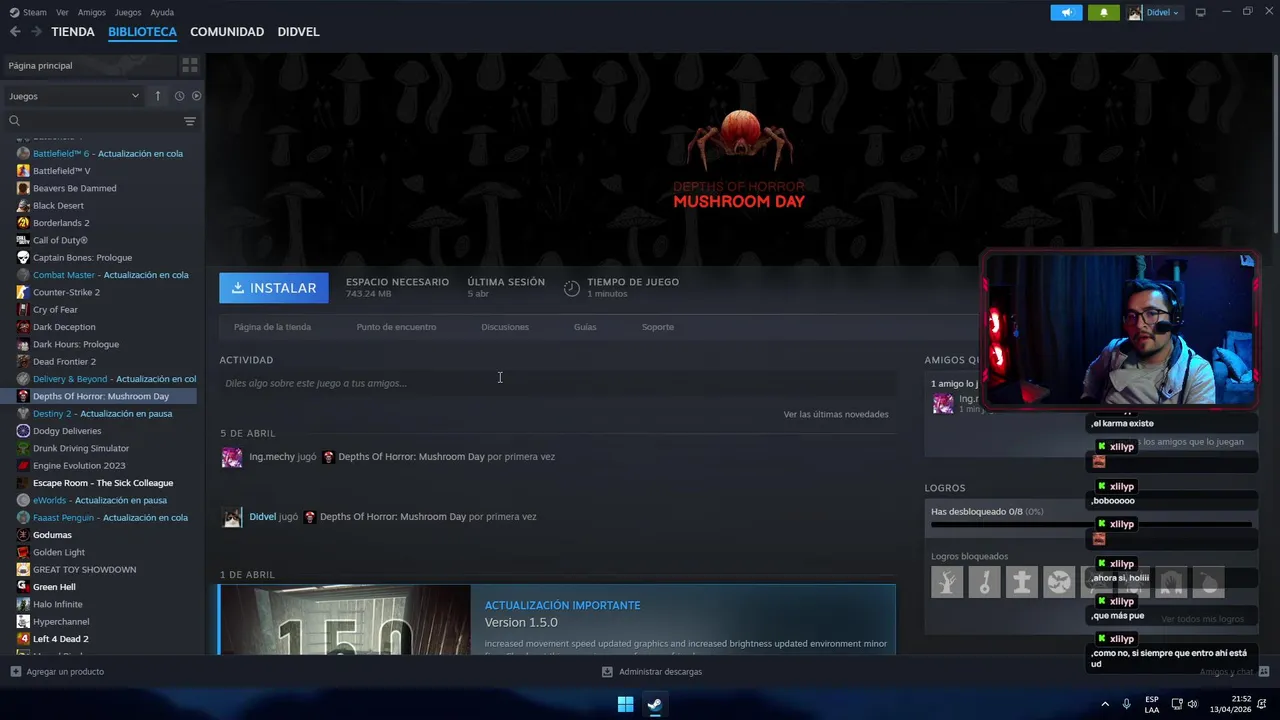Open the Ayuda menu
The width and height of the screenshot is (1280, 720).
click(162, 12)
